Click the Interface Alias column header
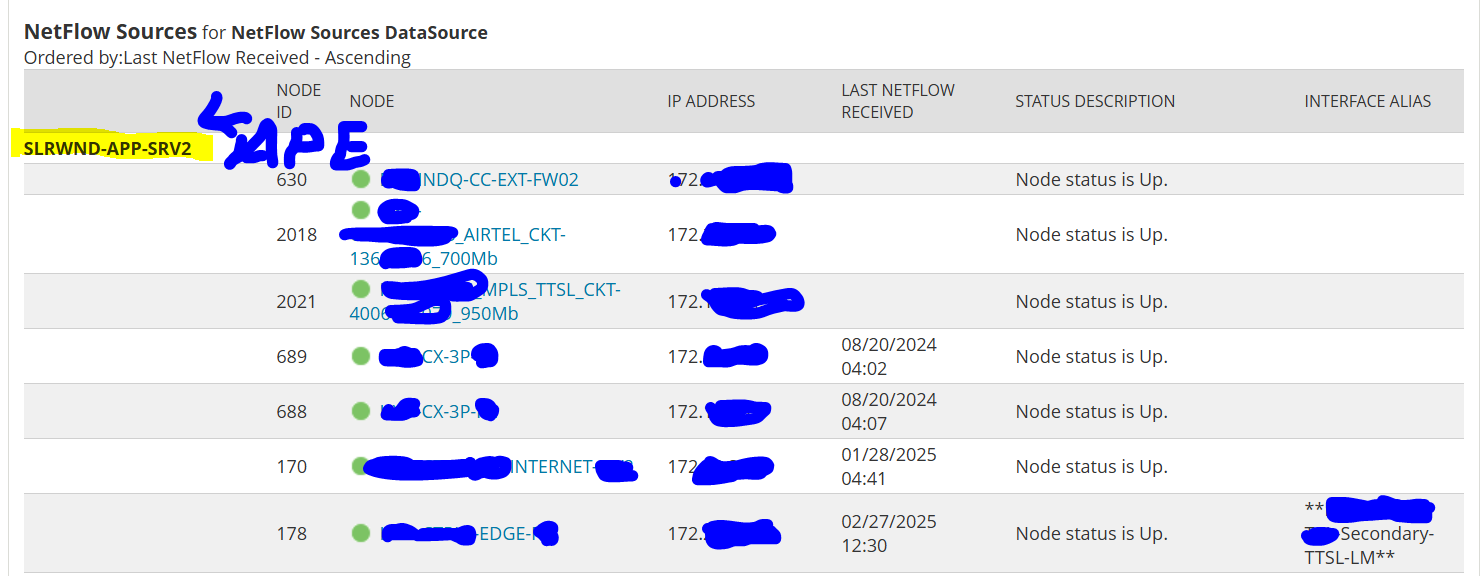The width and height of the screenshot is (1481, 576). pos(1367,101)
